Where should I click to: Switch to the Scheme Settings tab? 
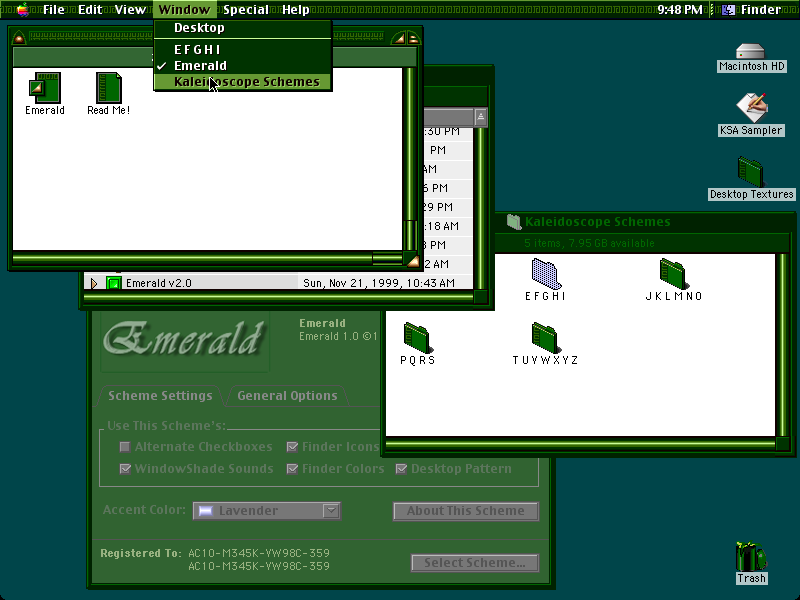(160, 395)
